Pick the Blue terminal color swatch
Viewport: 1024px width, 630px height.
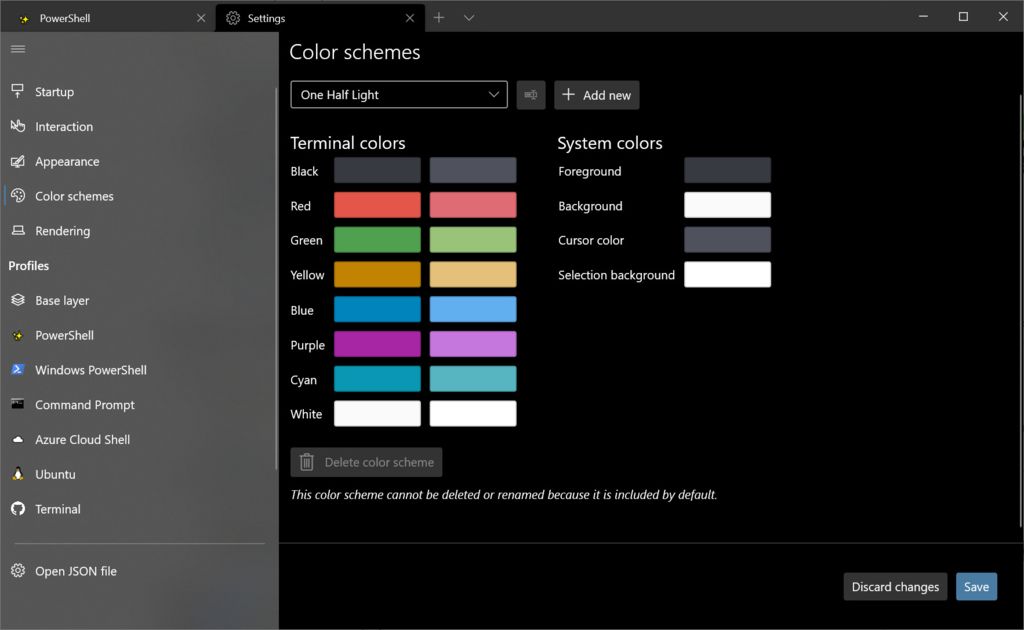tap(377, 309)
